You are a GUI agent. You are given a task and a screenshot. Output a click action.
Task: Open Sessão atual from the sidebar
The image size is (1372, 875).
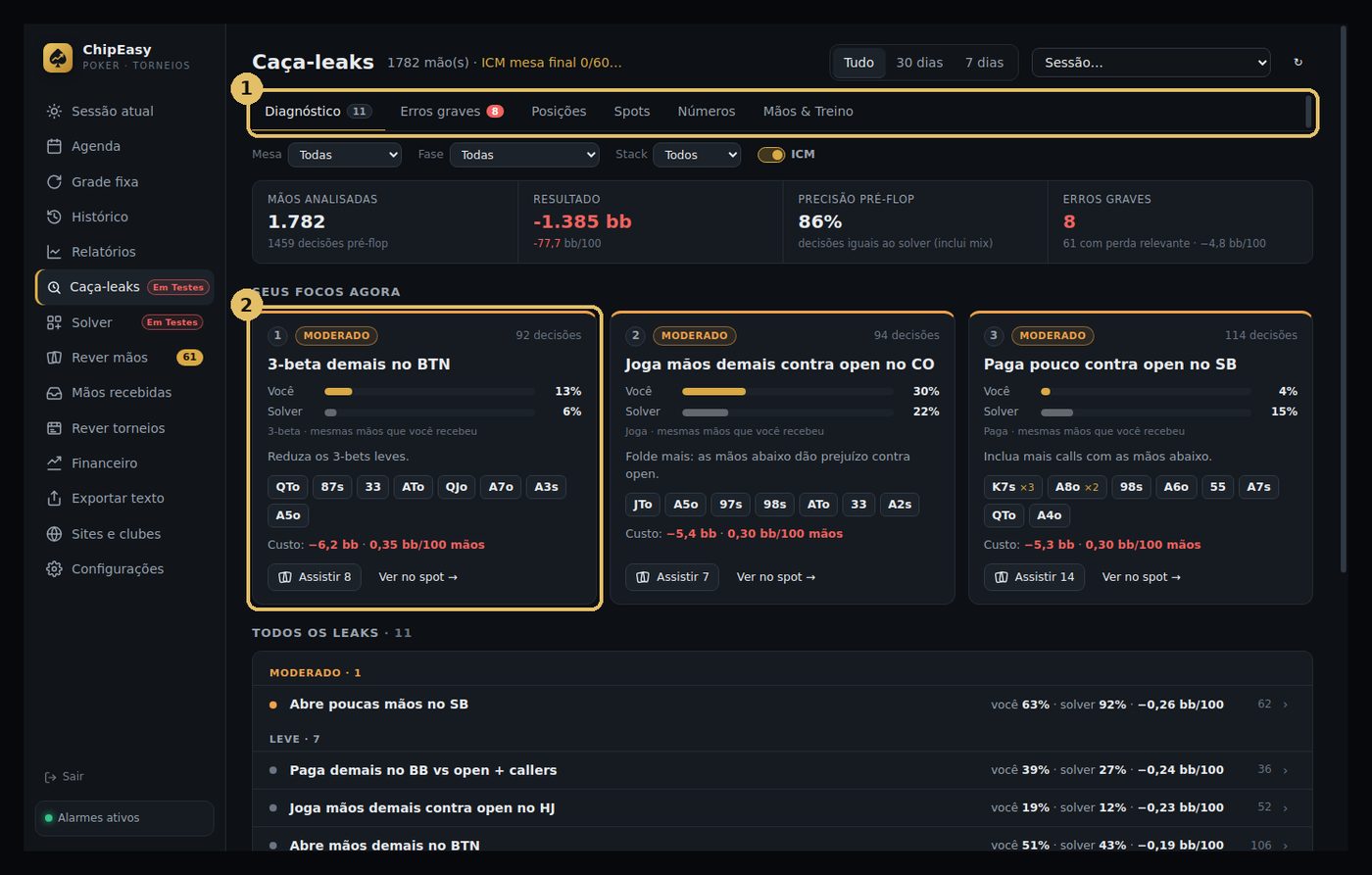124,111
